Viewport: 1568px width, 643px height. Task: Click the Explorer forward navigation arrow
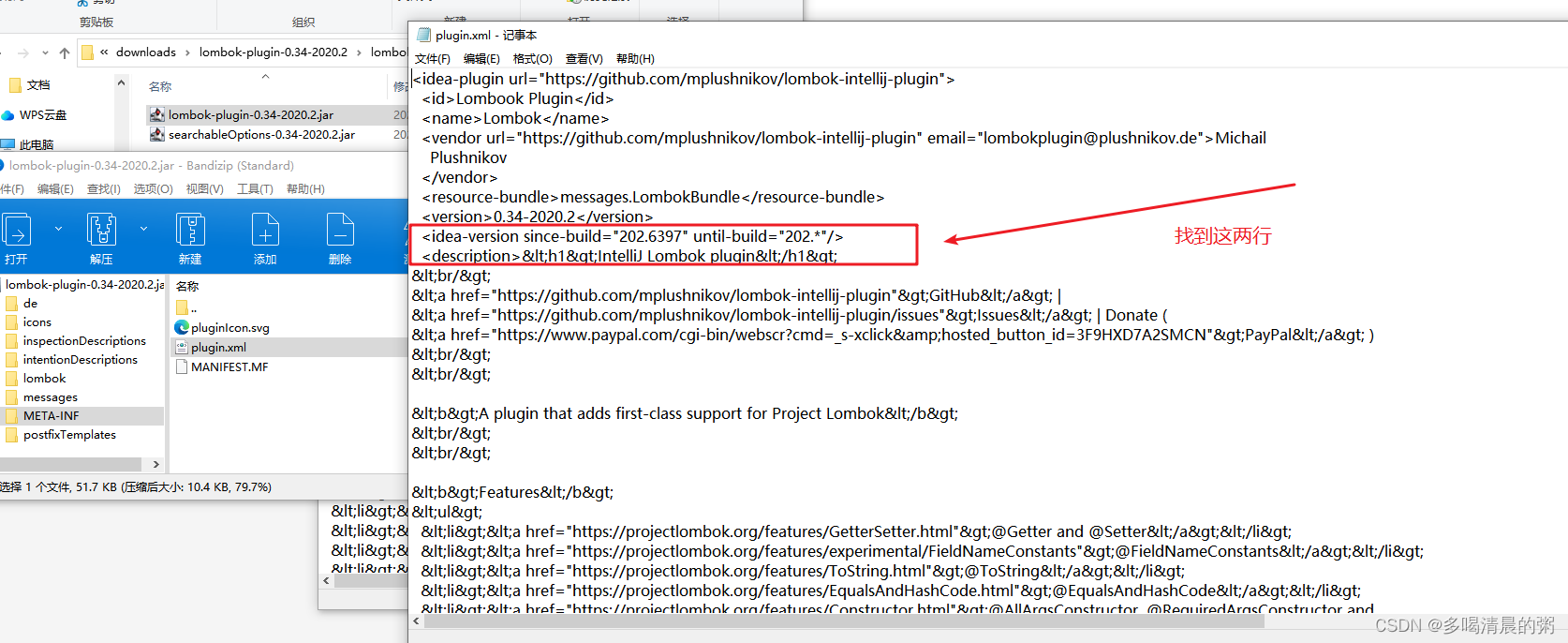23,52
